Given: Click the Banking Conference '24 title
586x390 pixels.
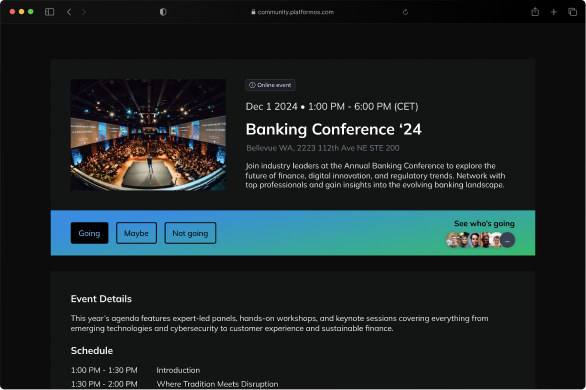Looking at the screenshot, I should (x=334, y=129).
